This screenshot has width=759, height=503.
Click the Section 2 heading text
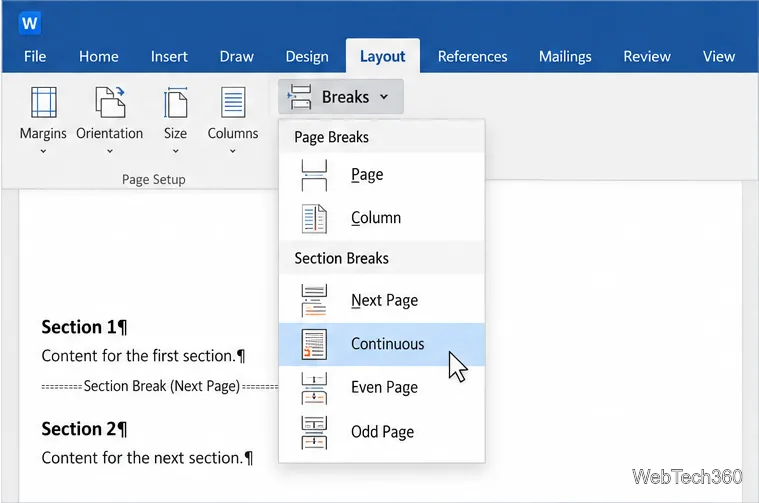click(x=84, y=429)
